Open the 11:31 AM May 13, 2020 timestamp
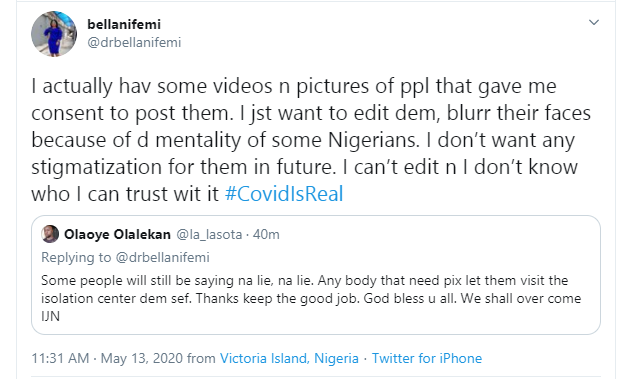The width and height of the screenshot is (622, 379). (x=107, y=358)
